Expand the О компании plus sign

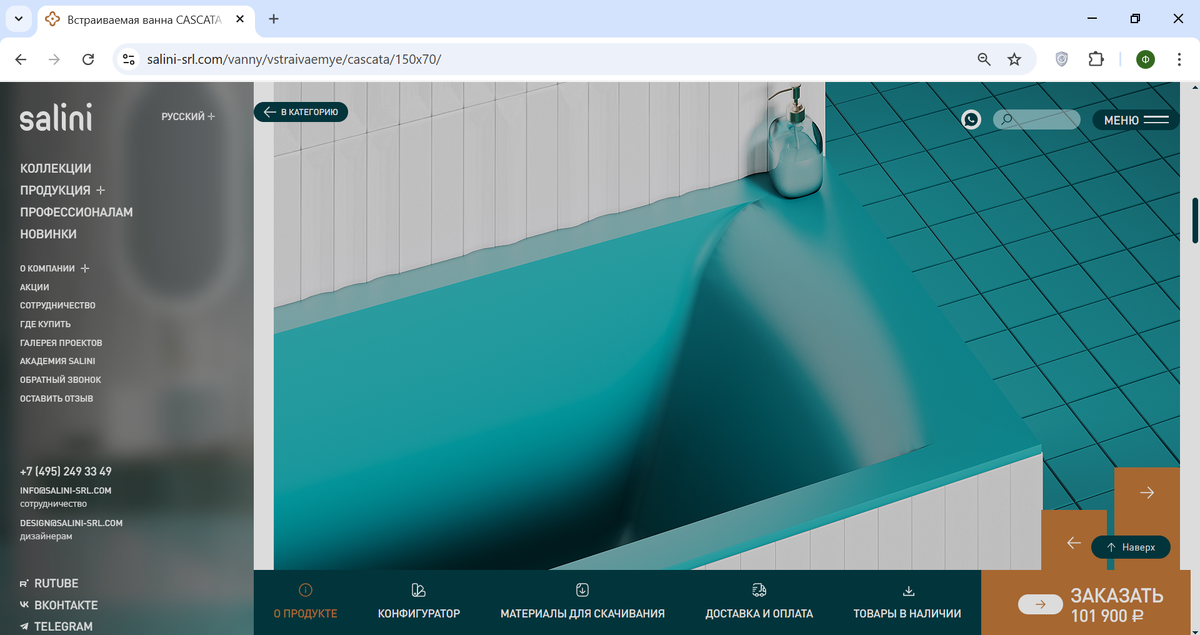click(x=85, y=268)
